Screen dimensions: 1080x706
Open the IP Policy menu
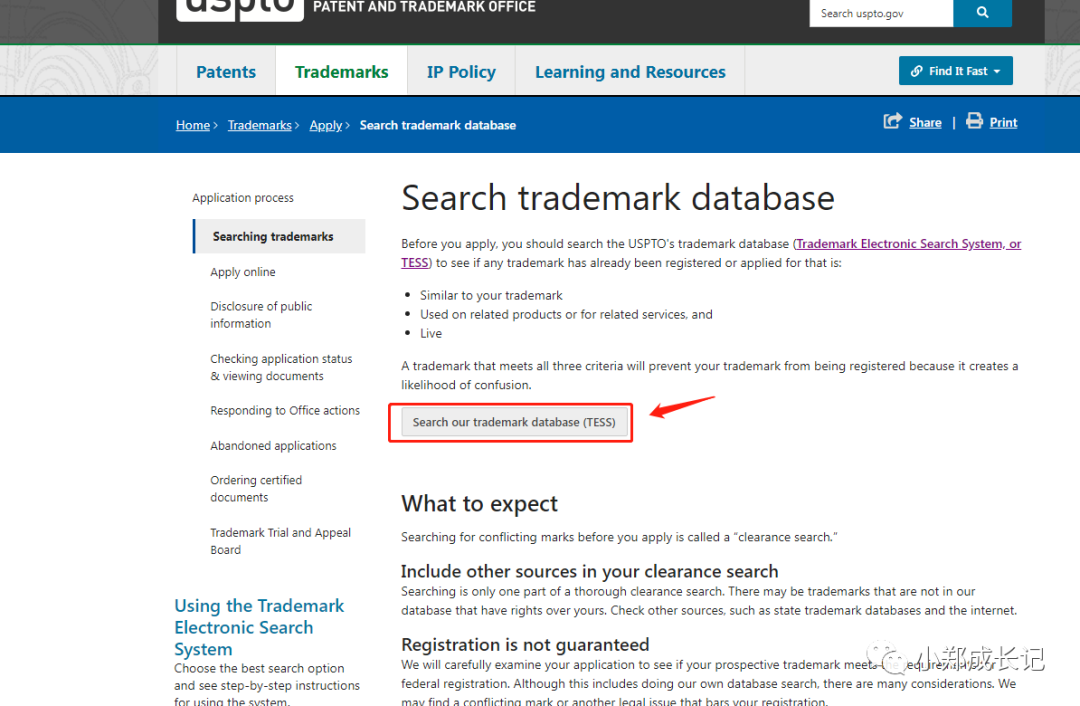pos(461,72)
